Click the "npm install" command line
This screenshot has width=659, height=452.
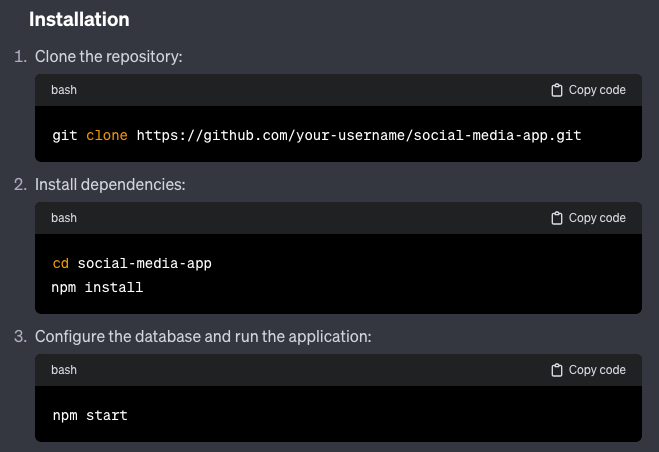click(x=97, y=287)
